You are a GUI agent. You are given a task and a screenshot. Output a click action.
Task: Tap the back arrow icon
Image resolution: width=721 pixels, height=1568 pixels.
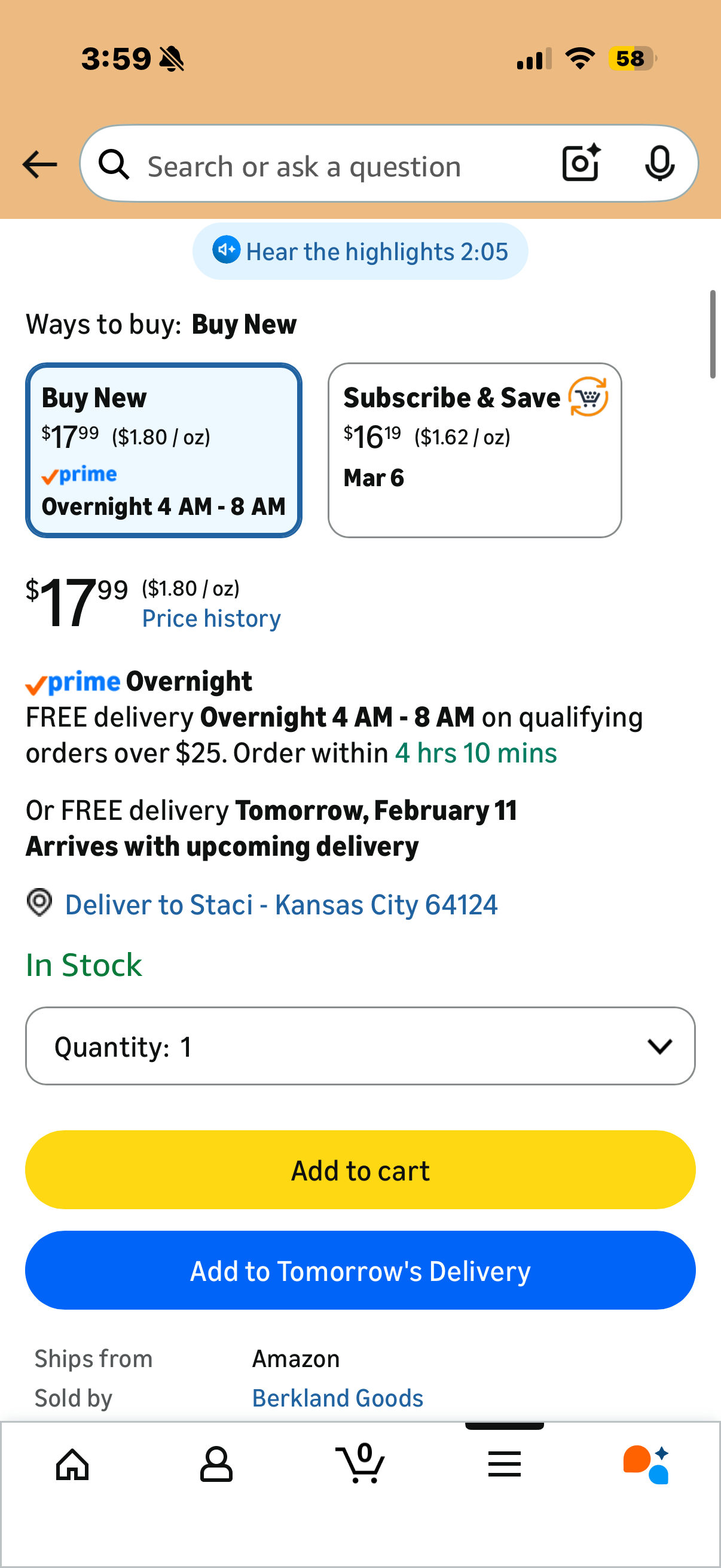click(39, 164)
